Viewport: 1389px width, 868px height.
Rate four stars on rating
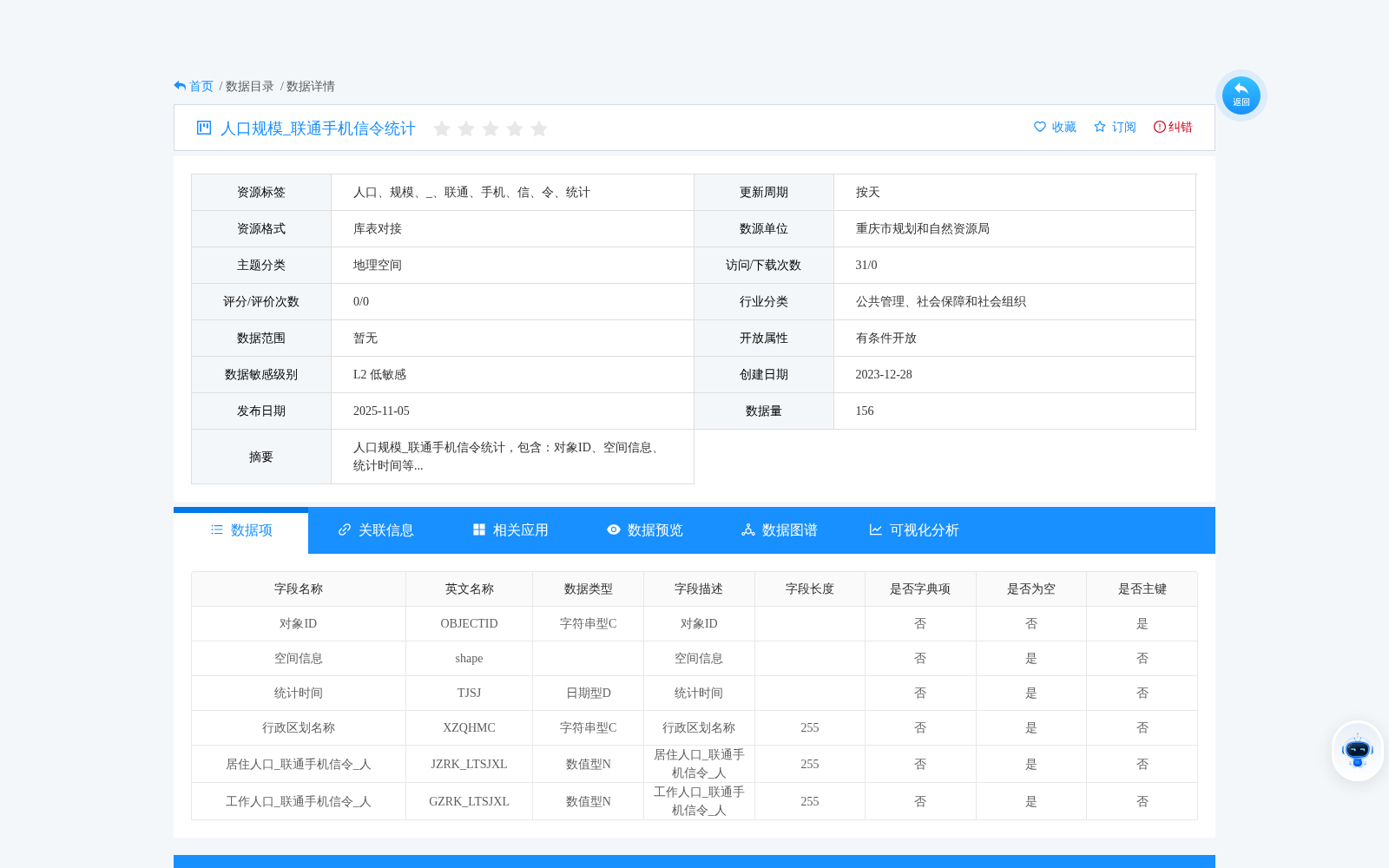click(x=515, y=128)
